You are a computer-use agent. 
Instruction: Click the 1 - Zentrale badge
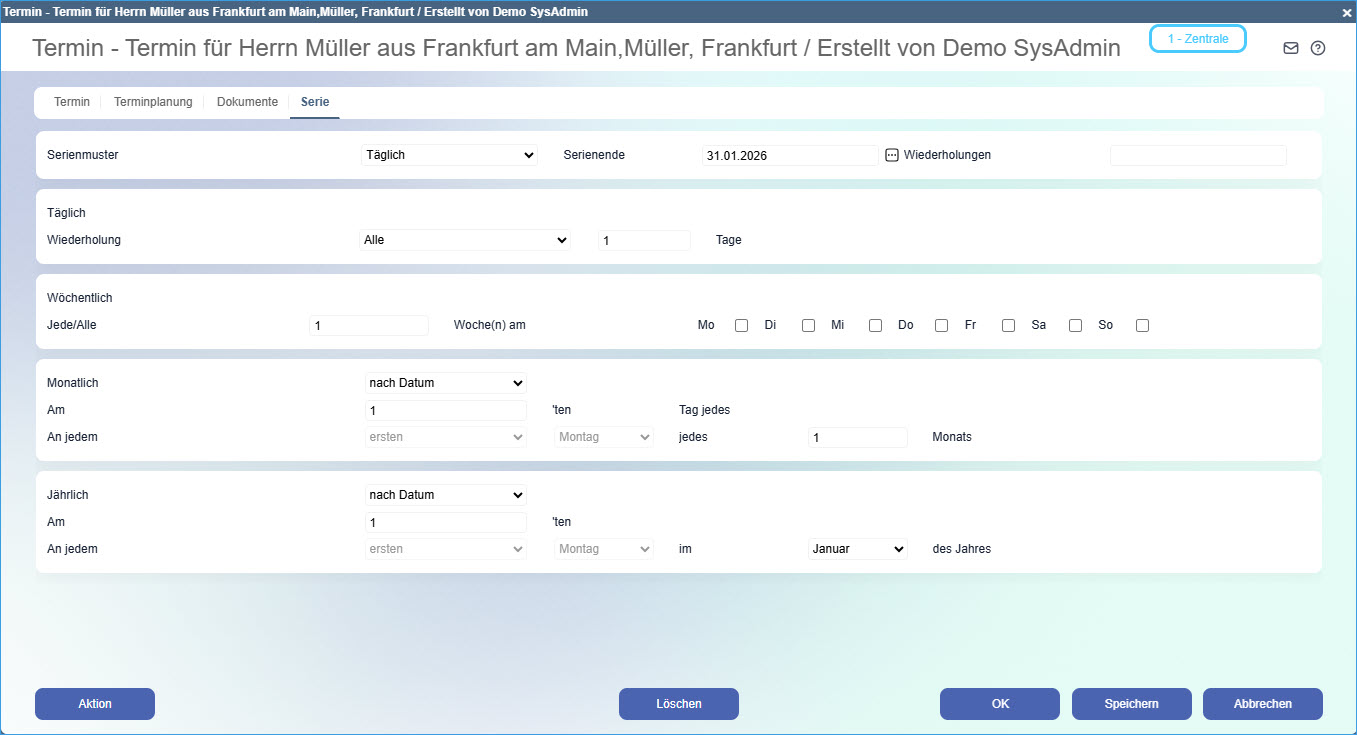pos(1197,39)
